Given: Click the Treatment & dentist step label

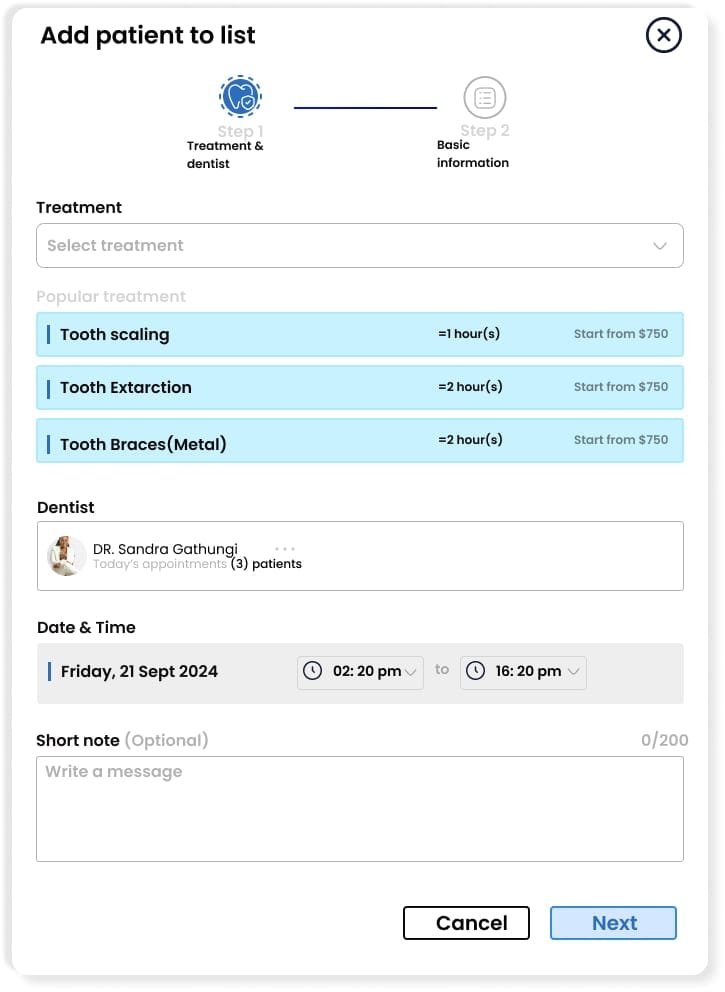Looking at the screenshot, I should coord(225,154).
